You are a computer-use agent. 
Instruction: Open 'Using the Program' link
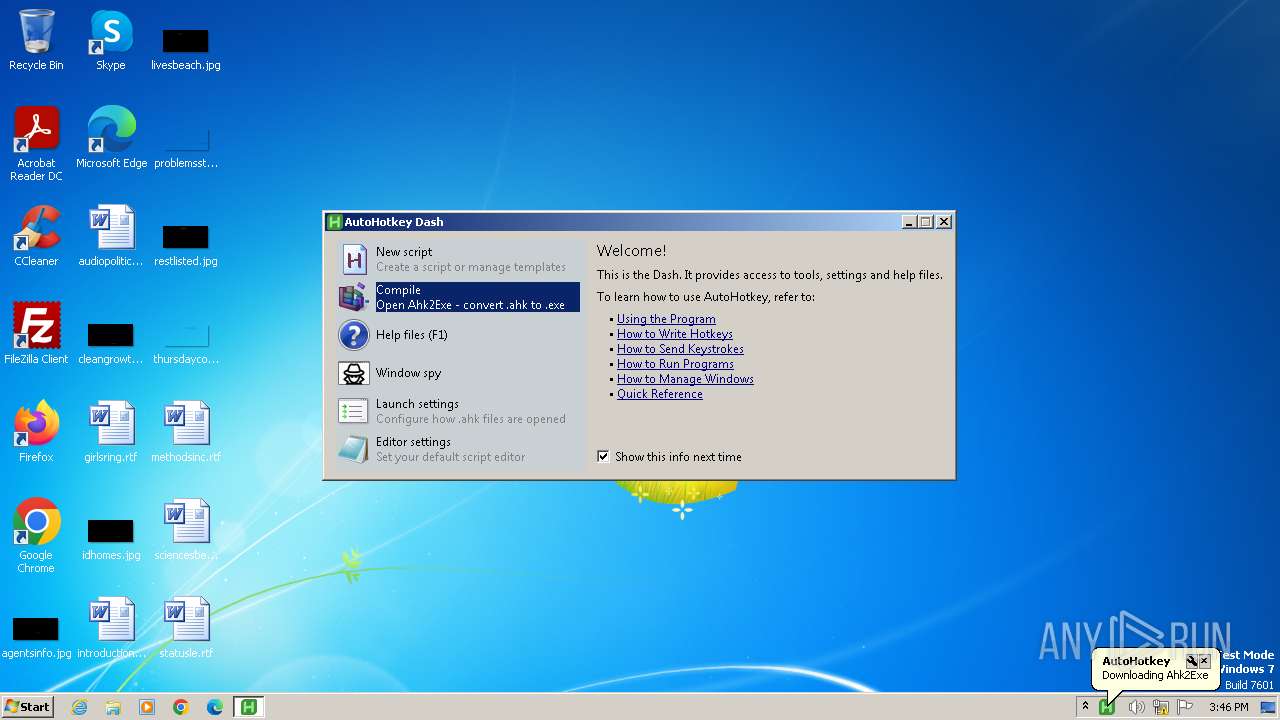click(x=666, y=319)
